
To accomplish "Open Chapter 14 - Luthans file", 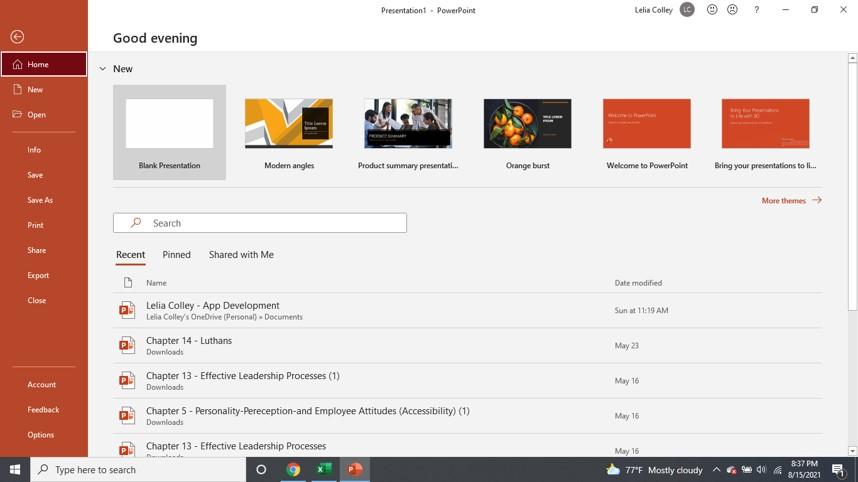I will (x=467, y=345).
